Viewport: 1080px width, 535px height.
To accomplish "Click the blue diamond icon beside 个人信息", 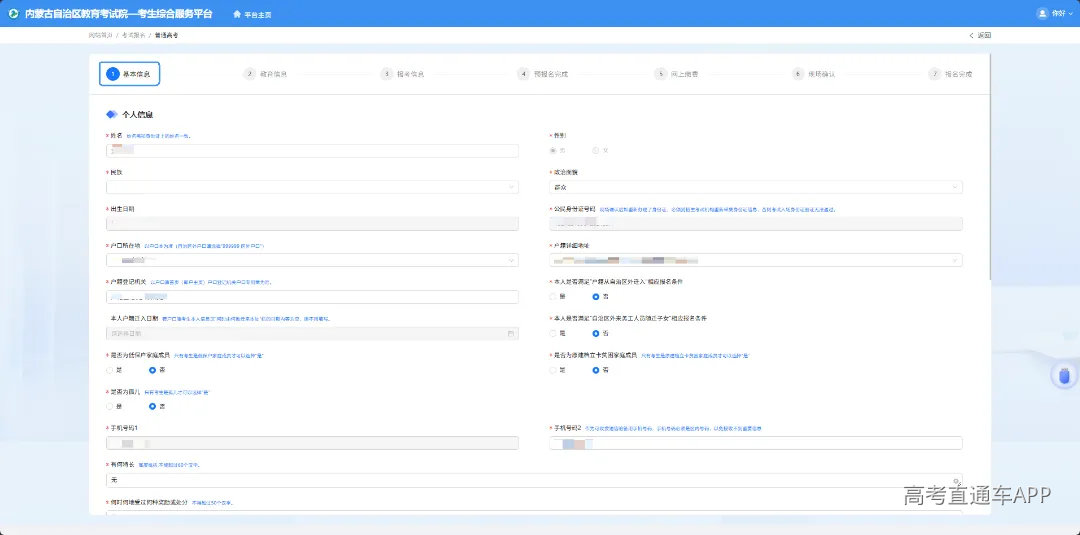I will coord(112,114).
